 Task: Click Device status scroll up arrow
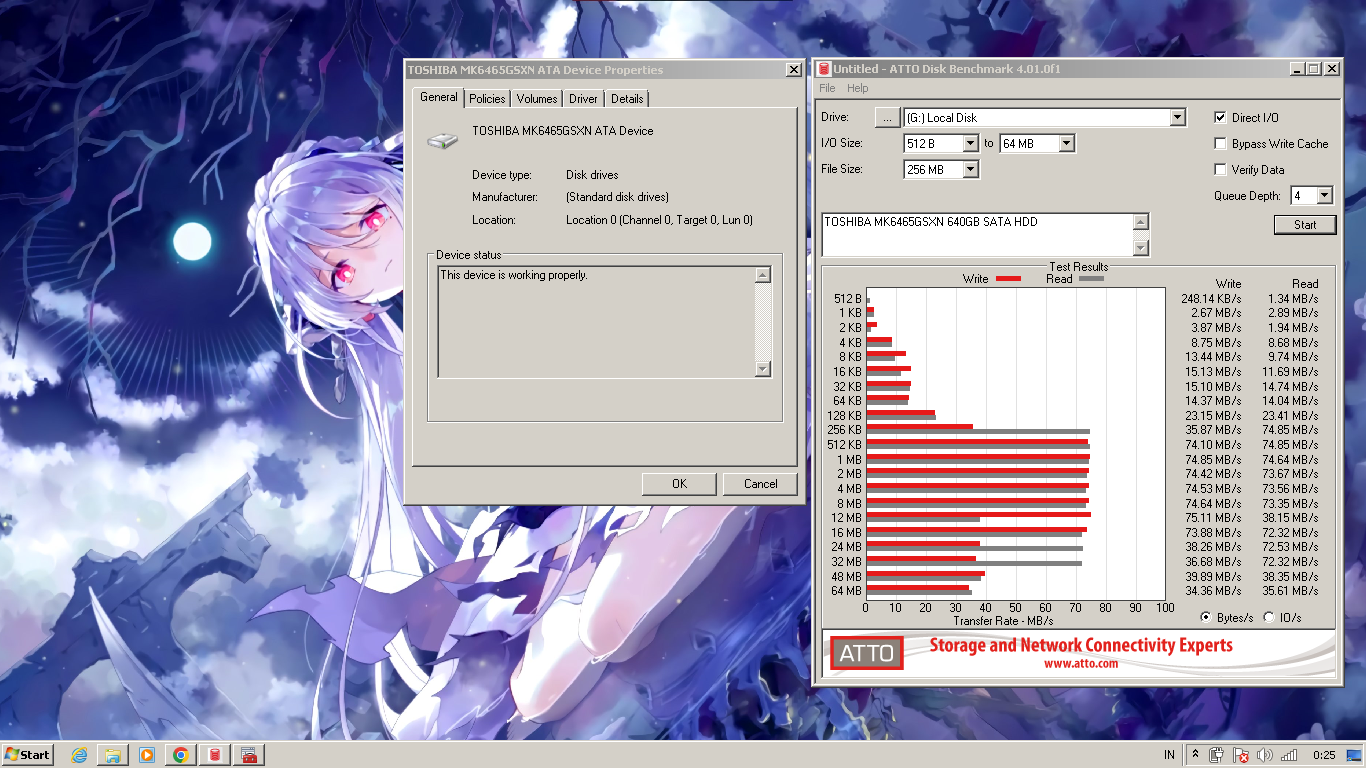coord(763,275)
